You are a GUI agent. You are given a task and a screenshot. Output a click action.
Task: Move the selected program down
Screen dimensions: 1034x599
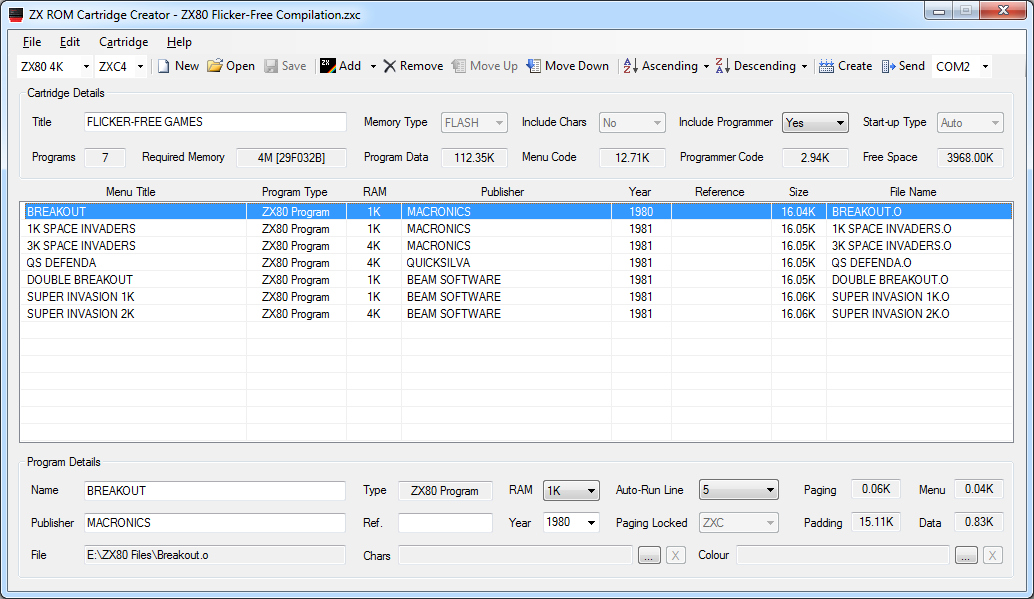pos(567,66)
